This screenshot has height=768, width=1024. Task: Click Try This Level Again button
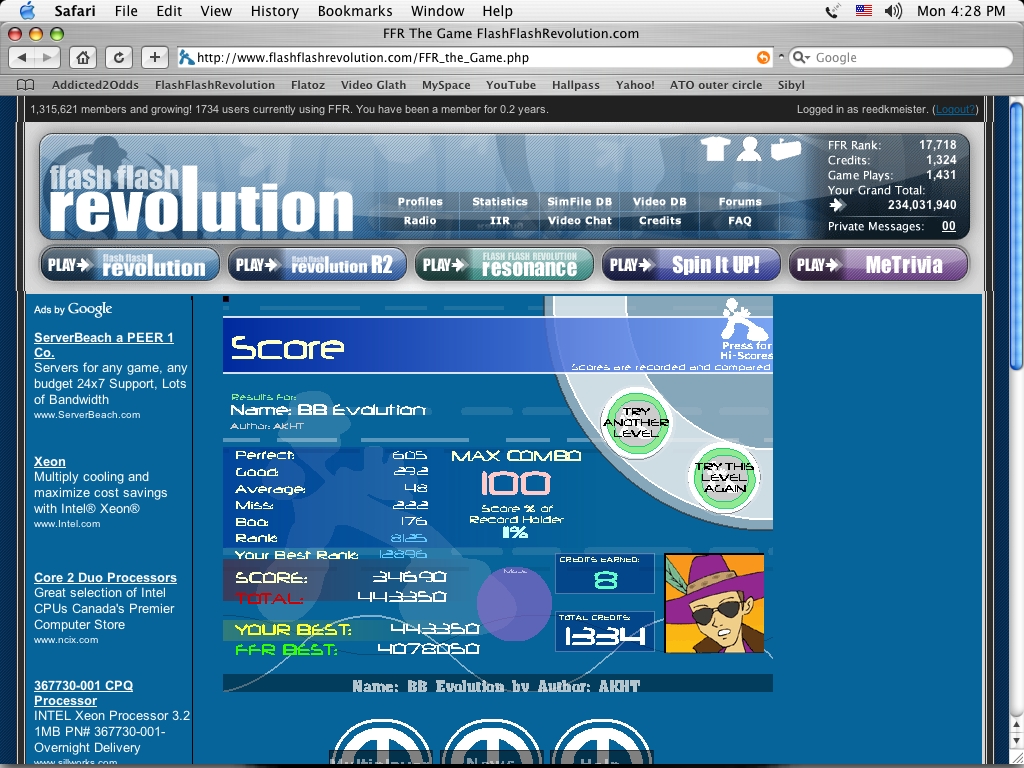[x=724, y=477]
